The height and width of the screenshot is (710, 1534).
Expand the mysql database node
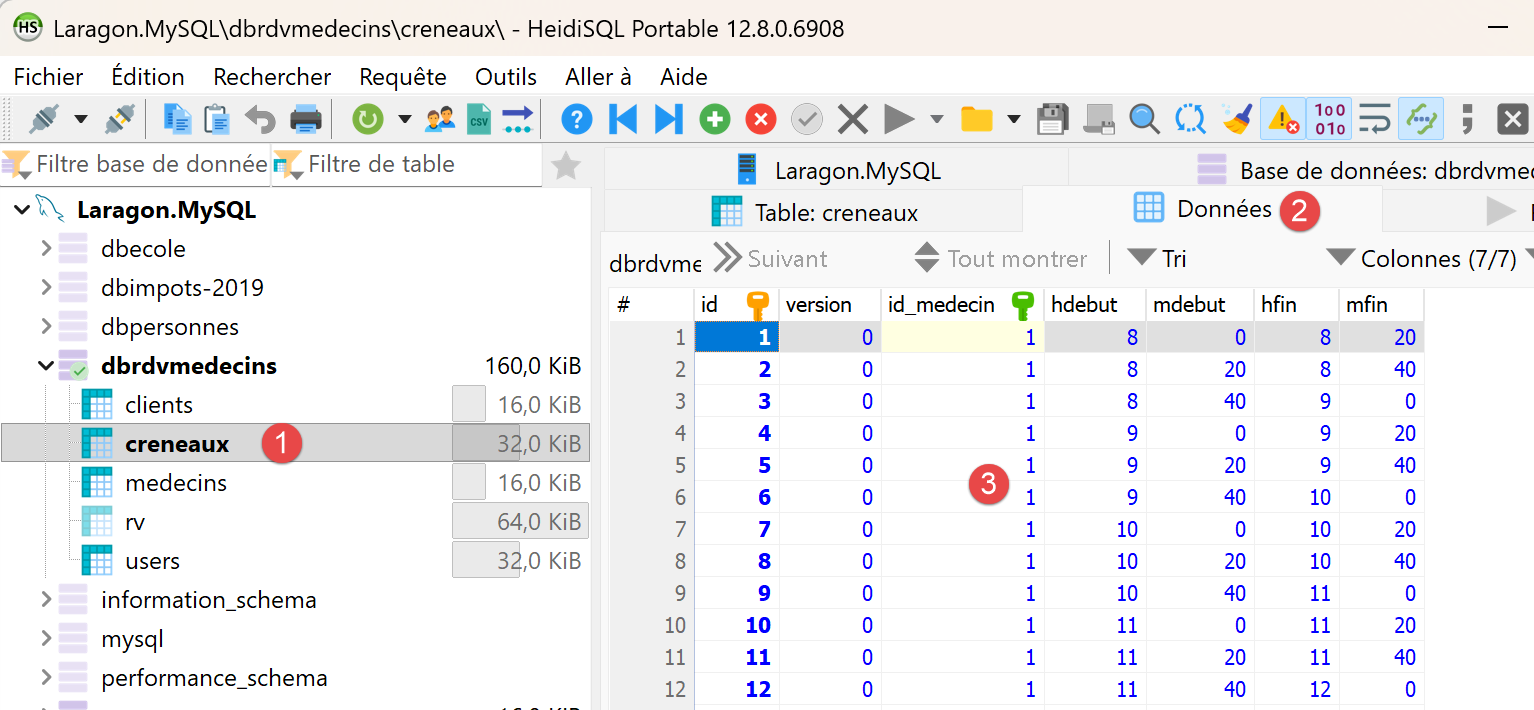pyautogui.click(x=46, y=639)
